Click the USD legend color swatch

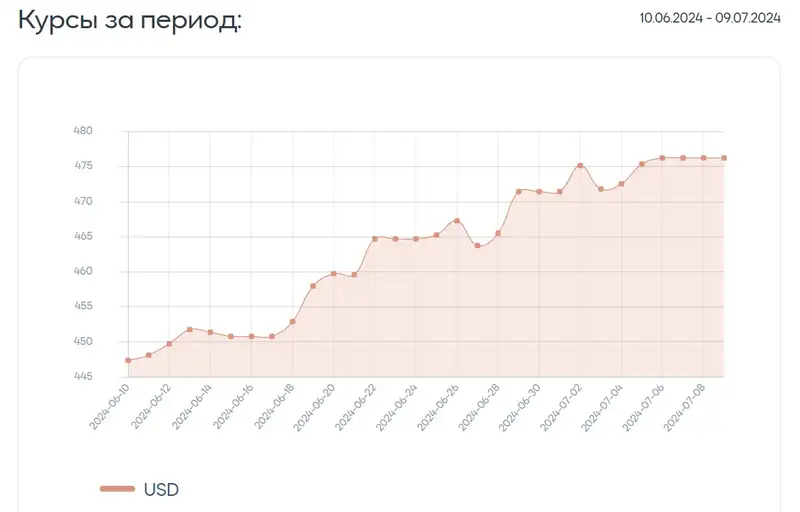[117, 489]
